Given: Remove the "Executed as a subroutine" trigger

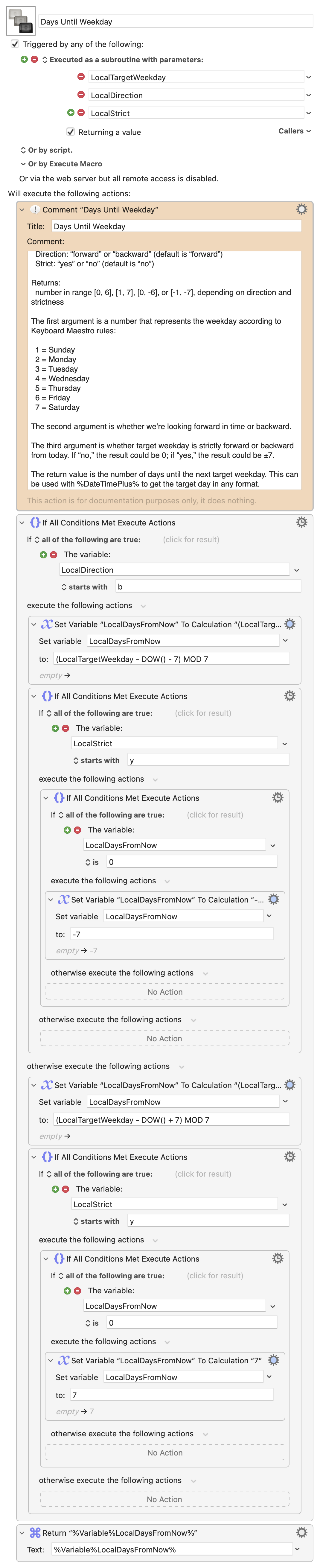Looking at the screenshot, I should (x=35, y=60).
